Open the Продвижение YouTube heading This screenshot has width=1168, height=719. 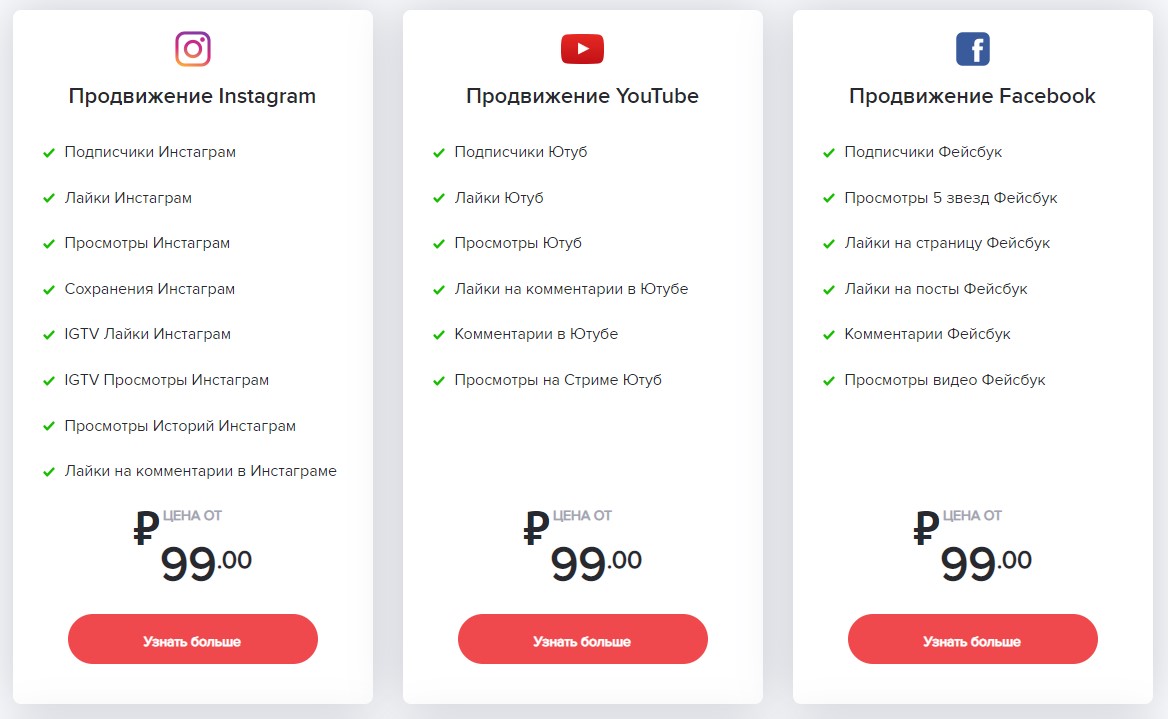[582, 96]
